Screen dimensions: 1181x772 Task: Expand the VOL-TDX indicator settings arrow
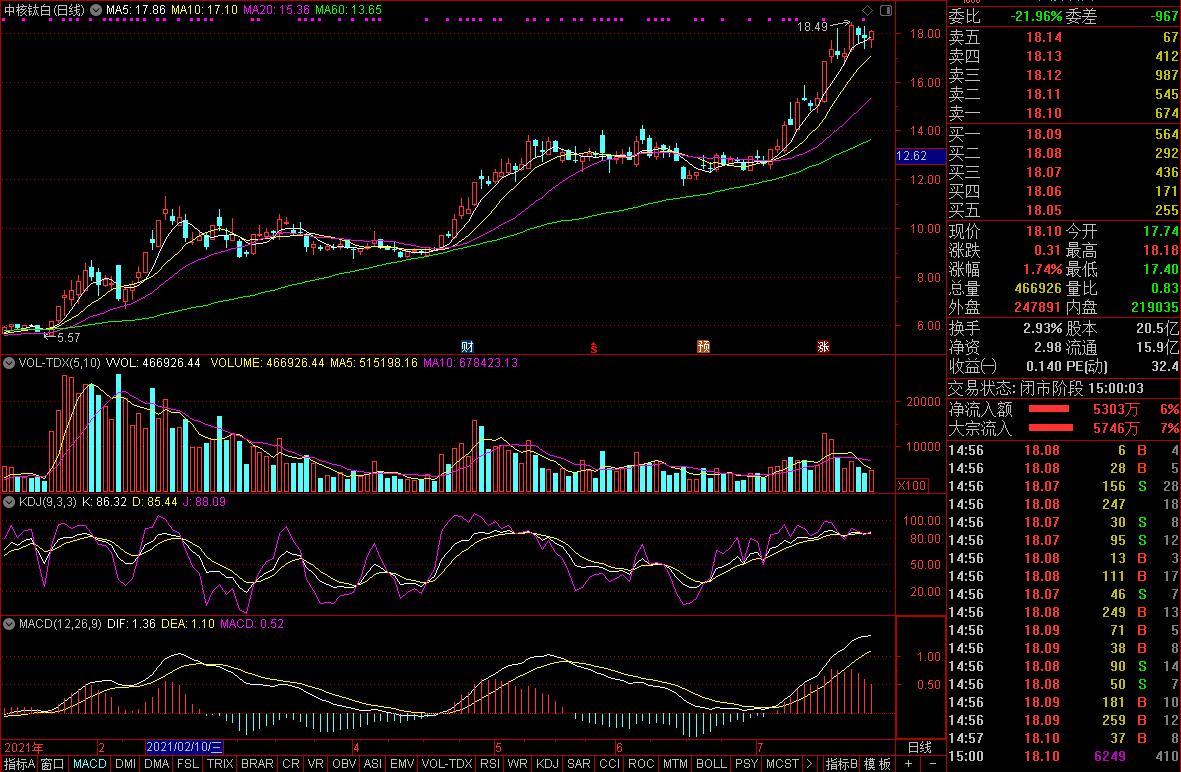point(10,363)
